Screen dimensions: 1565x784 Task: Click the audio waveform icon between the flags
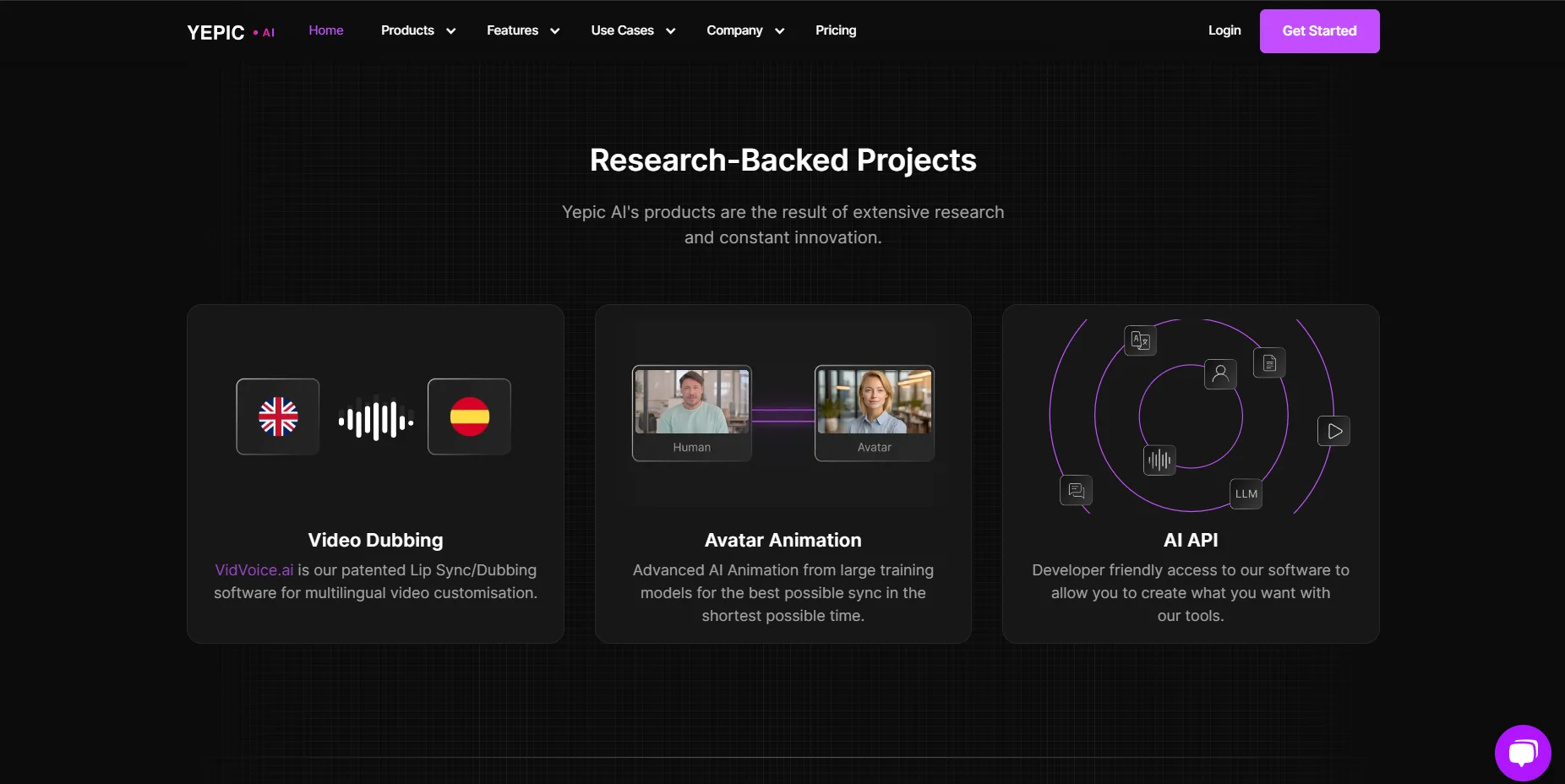click(374, 417)
